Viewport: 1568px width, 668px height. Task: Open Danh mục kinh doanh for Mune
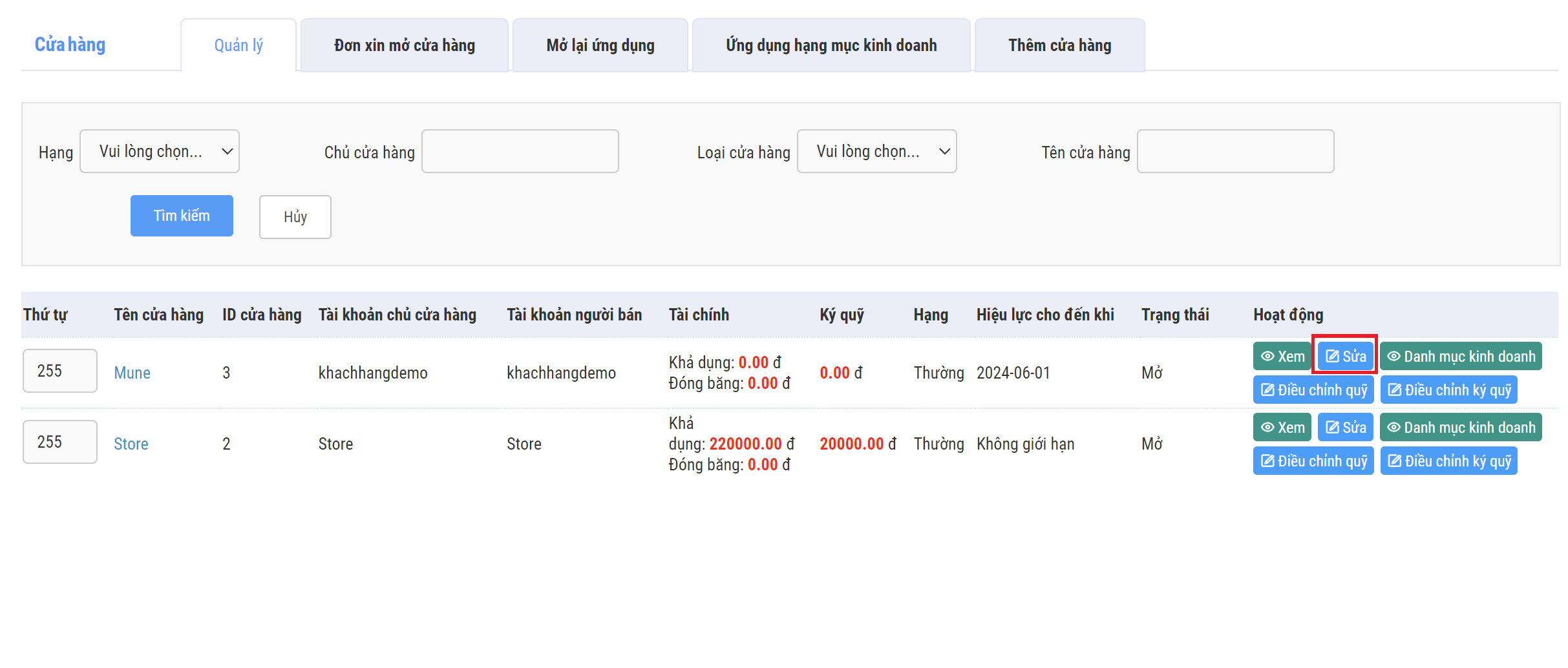coord(1460,357)
